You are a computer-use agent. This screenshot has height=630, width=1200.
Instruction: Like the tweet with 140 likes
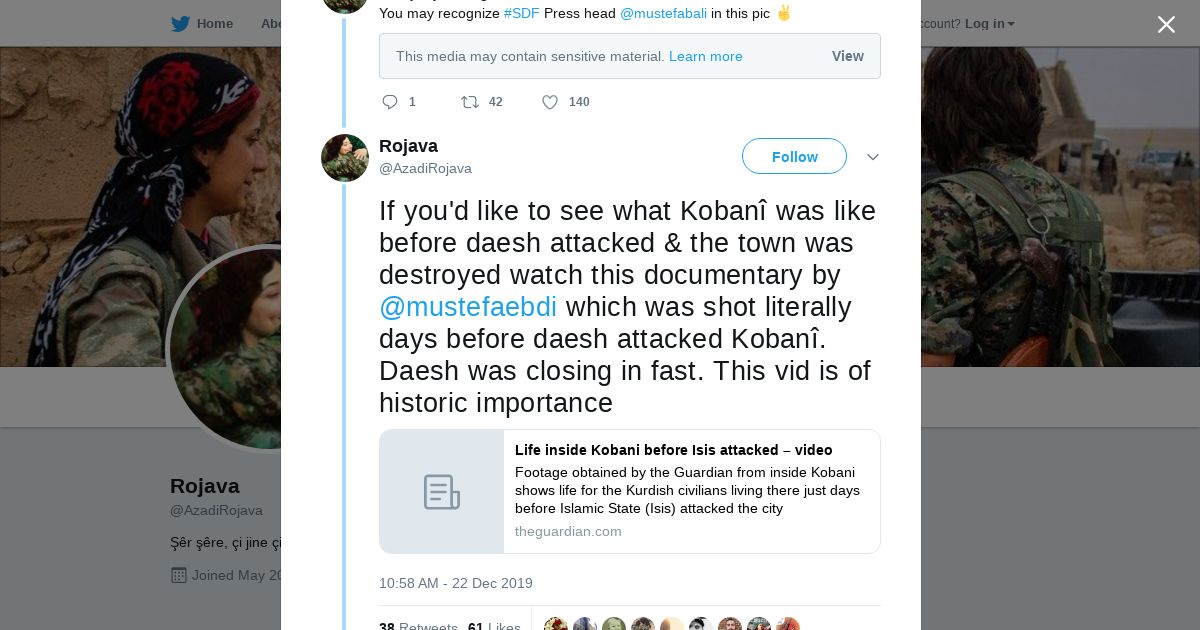(x=550, y=102)
